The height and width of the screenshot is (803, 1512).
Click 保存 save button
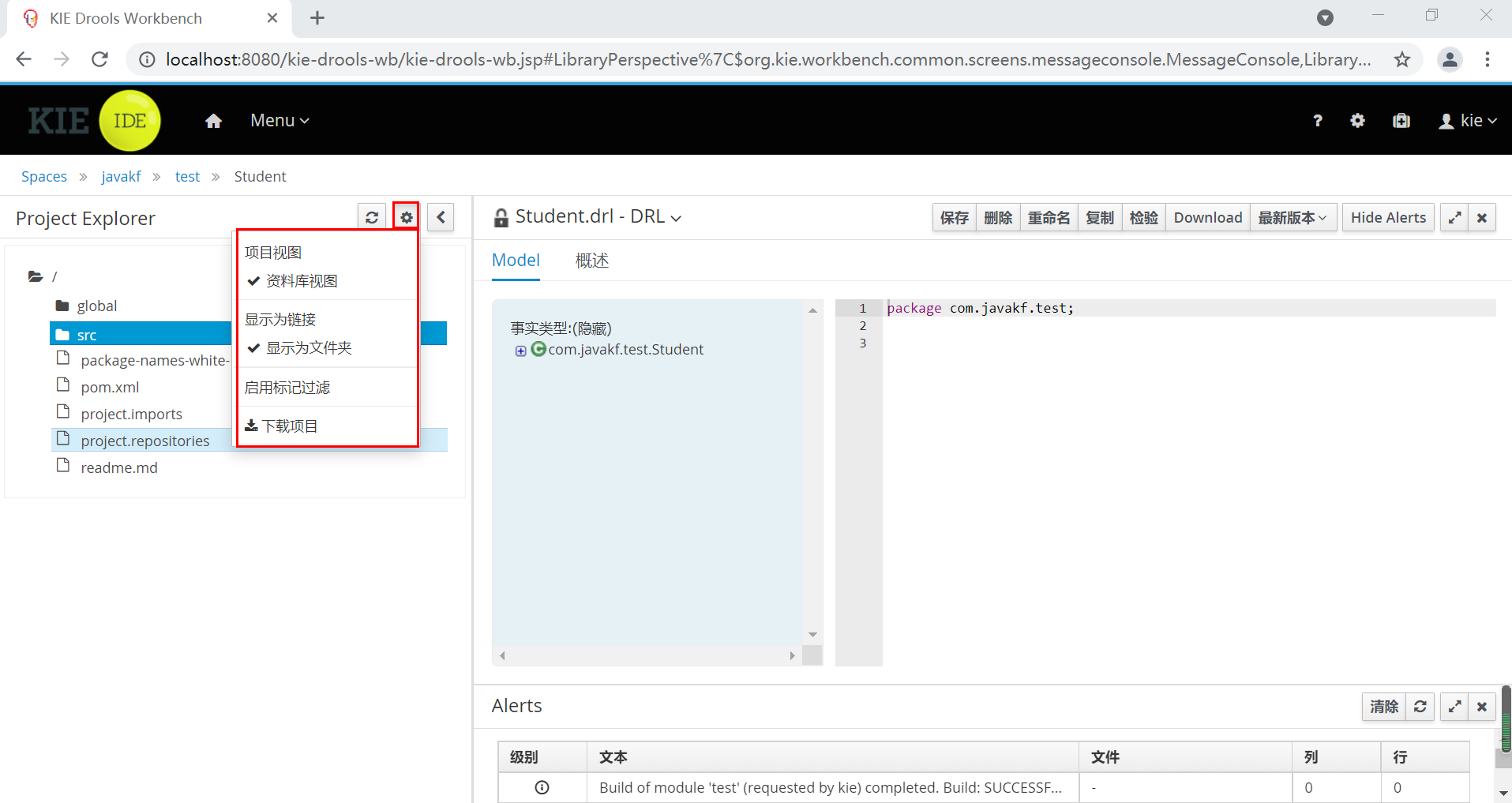click(x=954, y=217)
